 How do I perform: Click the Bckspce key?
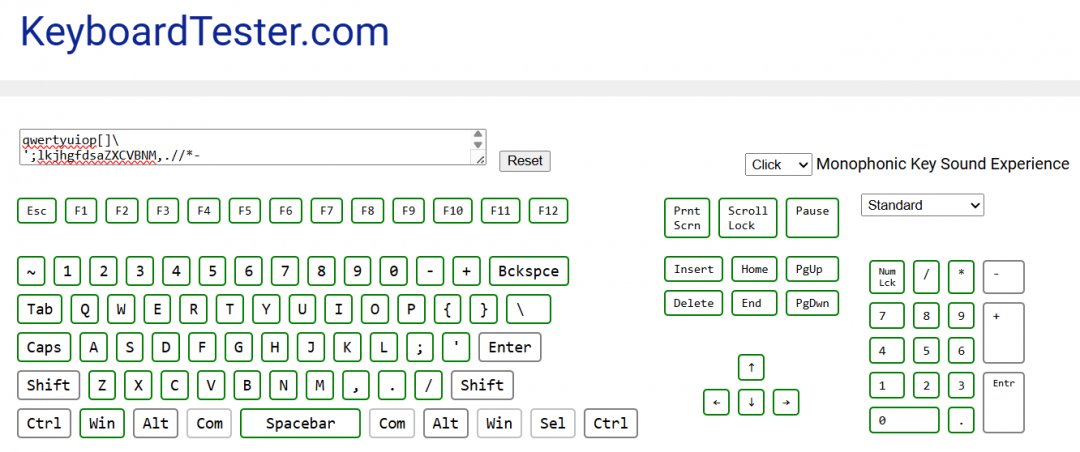pyautogui.click(x=529, y=271)
